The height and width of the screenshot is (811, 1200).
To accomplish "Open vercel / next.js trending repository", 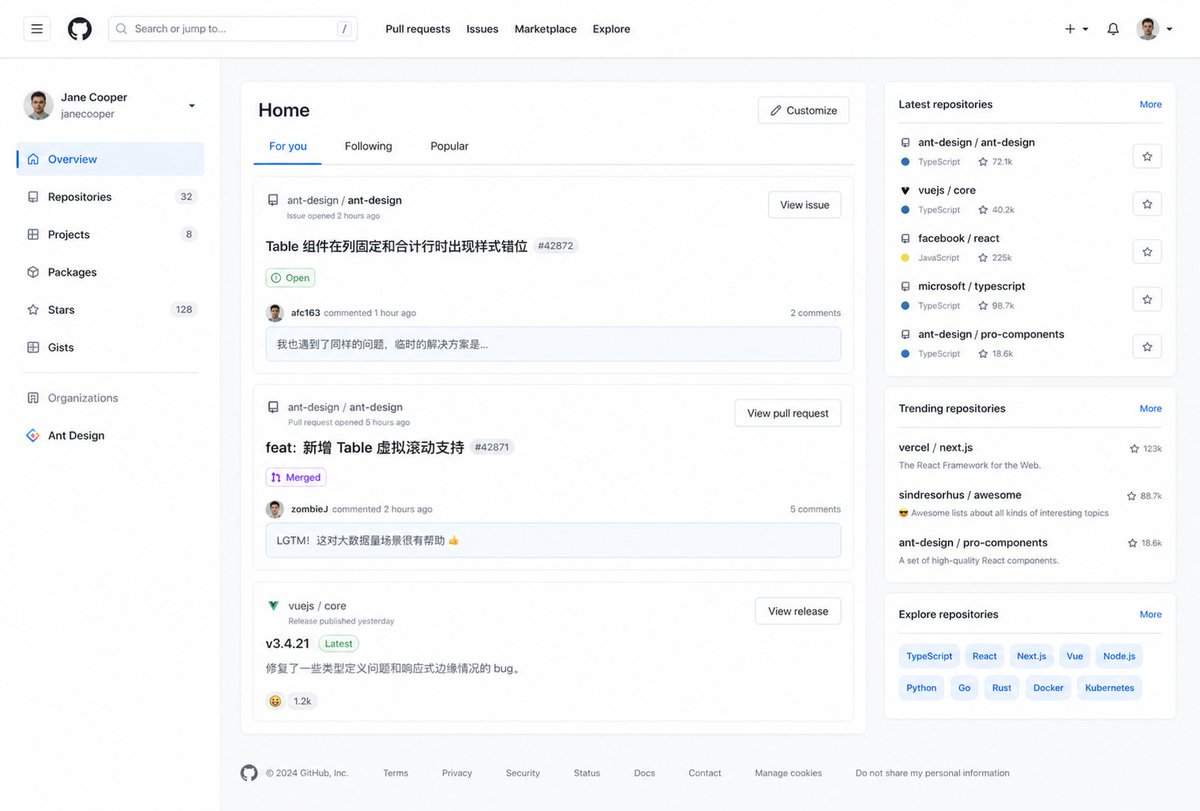I will (x=936, y=448).
